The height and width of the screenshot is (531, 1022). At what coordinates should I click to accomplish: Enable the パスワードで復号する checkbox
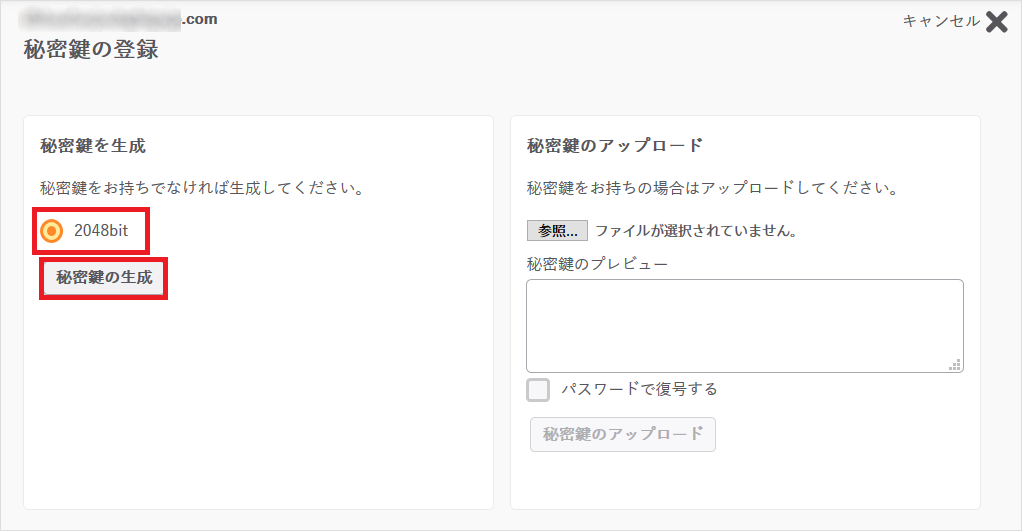(x=538, y=390)
